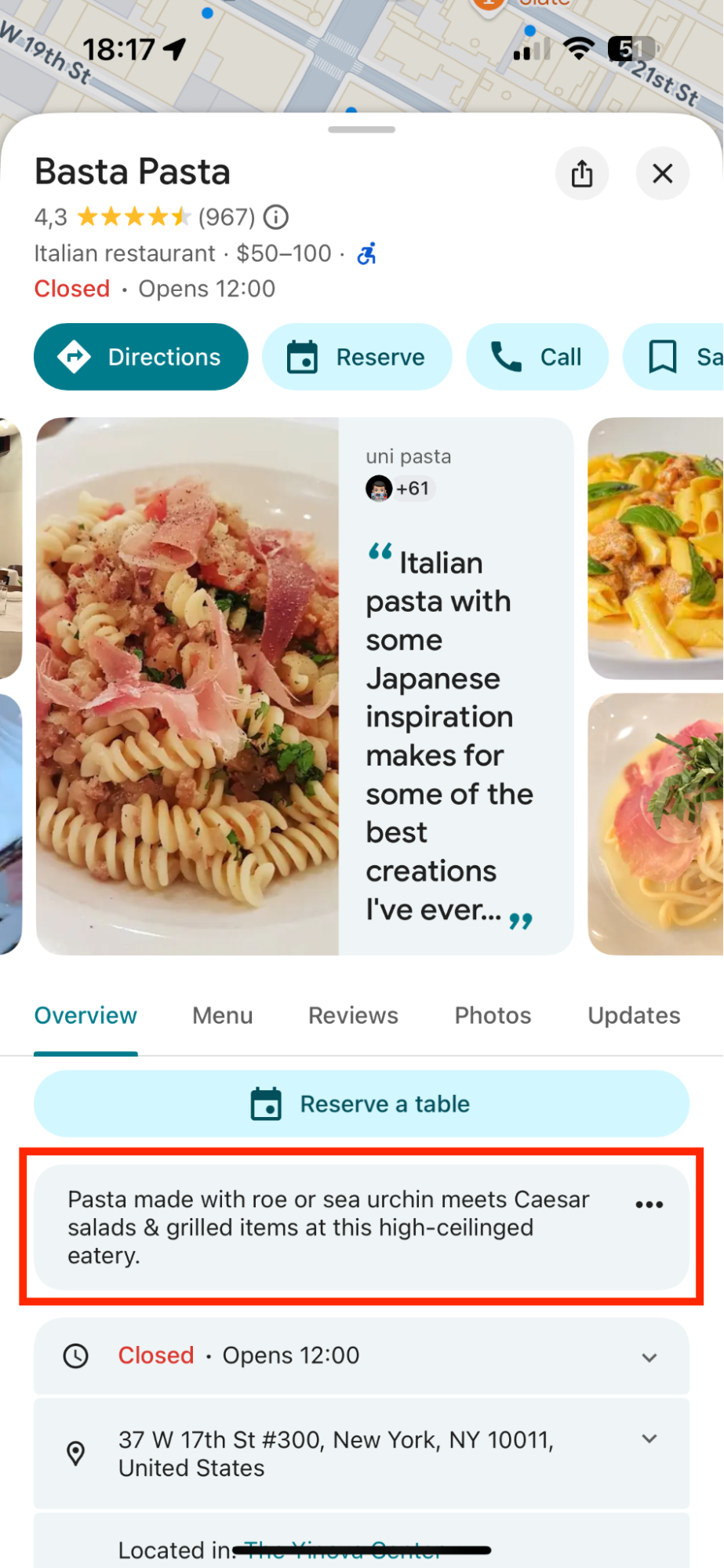The image size is (724, 1568).
Task: Tap the sheet drag handle at top
Action: tap(362, 129)
